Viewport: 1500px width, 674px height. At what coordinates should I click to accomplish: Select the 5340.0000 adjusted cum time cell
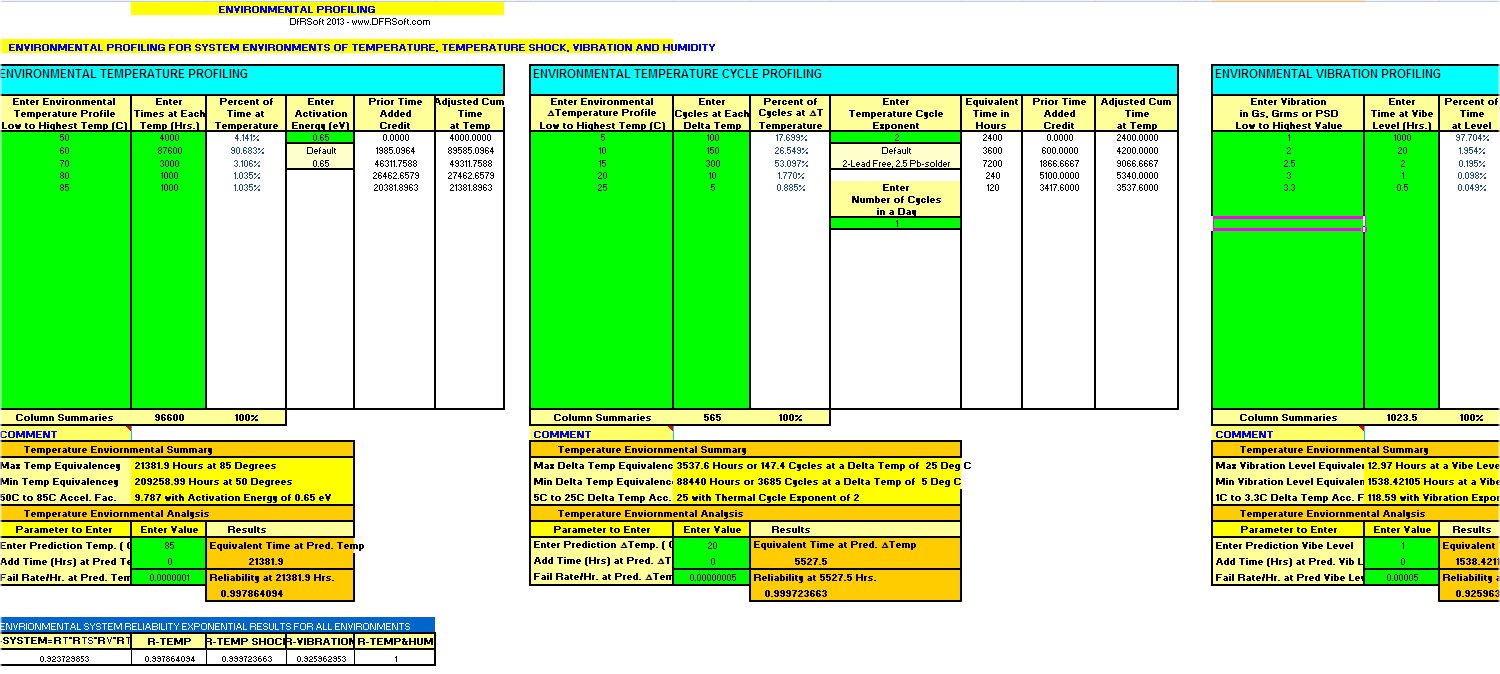[x=1136, y=175]
